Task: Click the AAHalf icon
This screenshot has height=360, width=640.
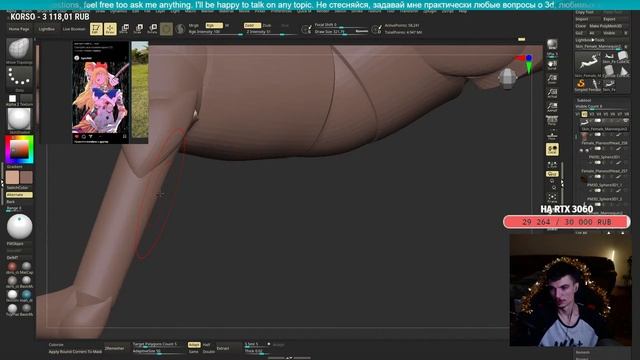Action: point(552,107)
